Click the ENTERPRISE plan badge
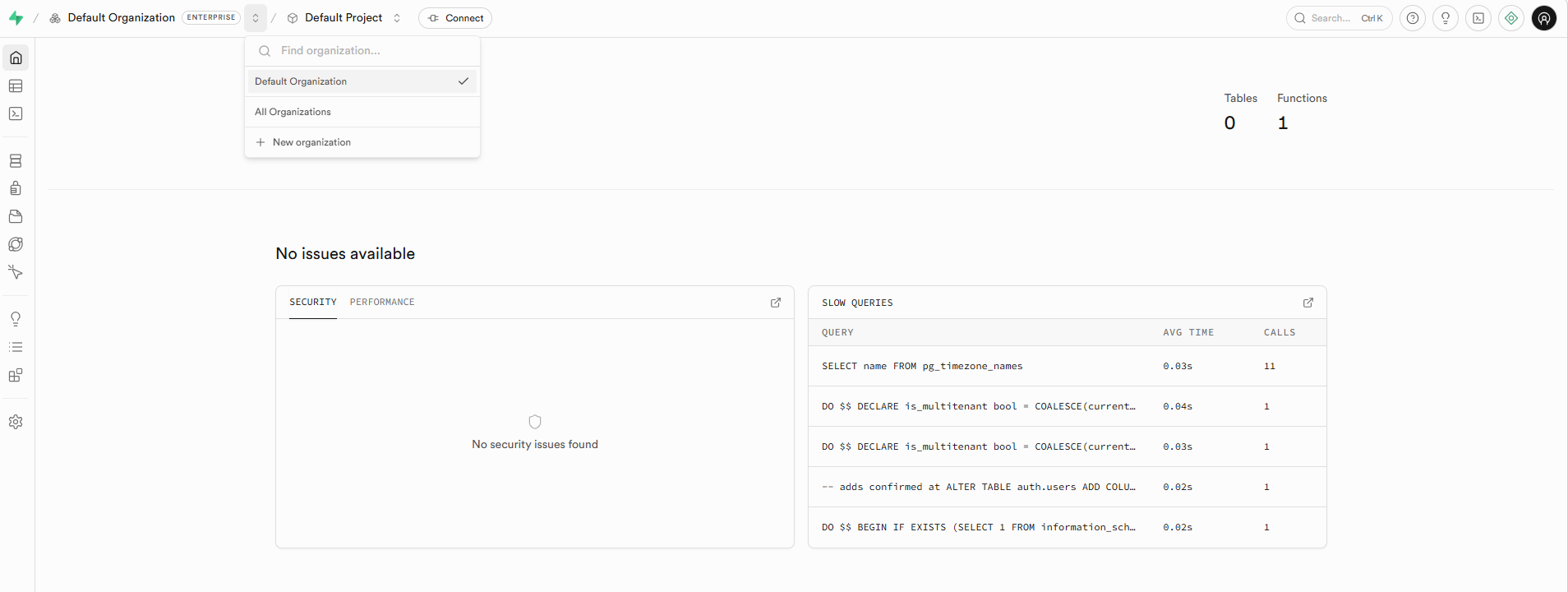 (x=211, y=17)
